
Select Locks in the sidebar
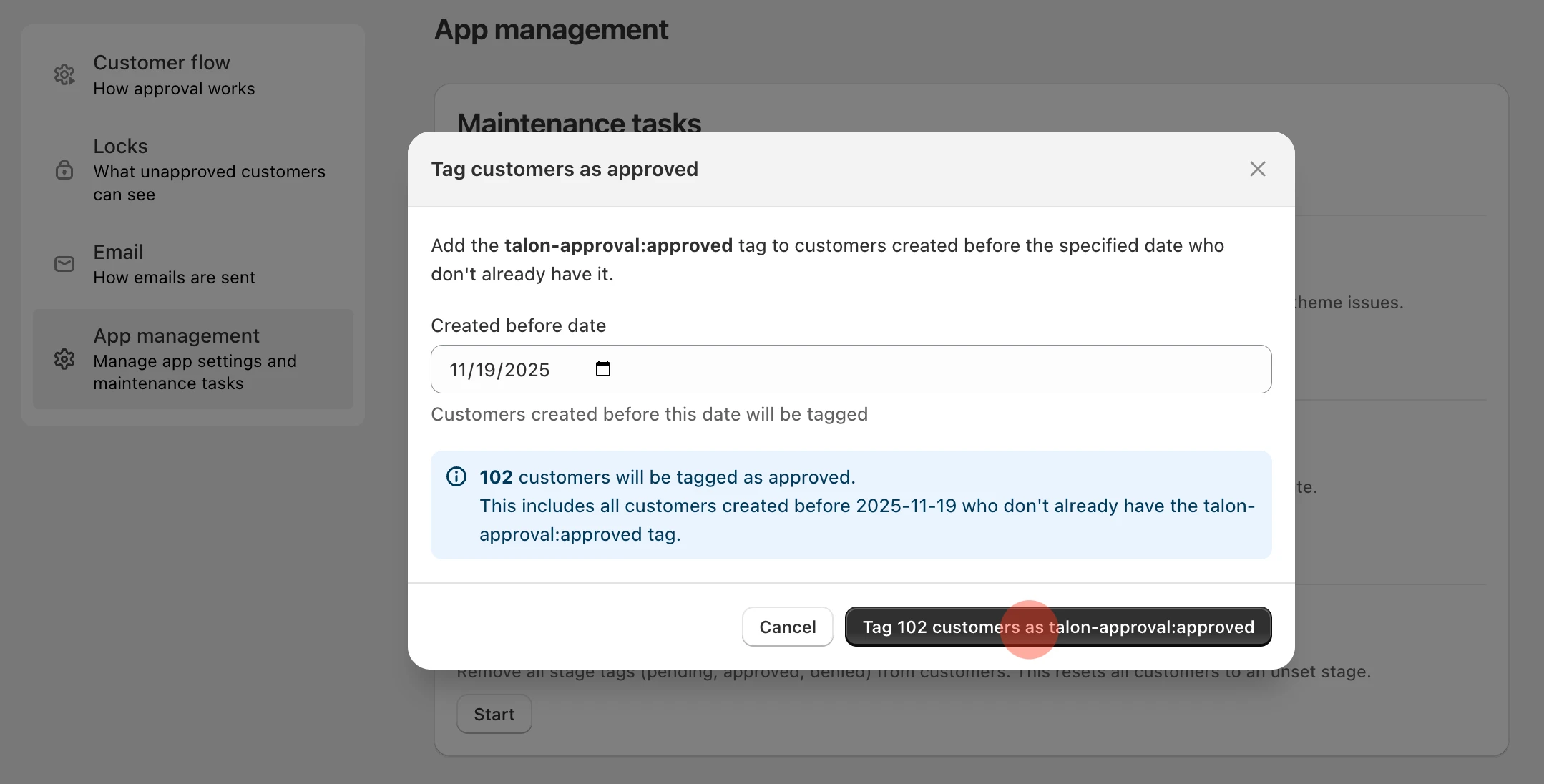193,169
